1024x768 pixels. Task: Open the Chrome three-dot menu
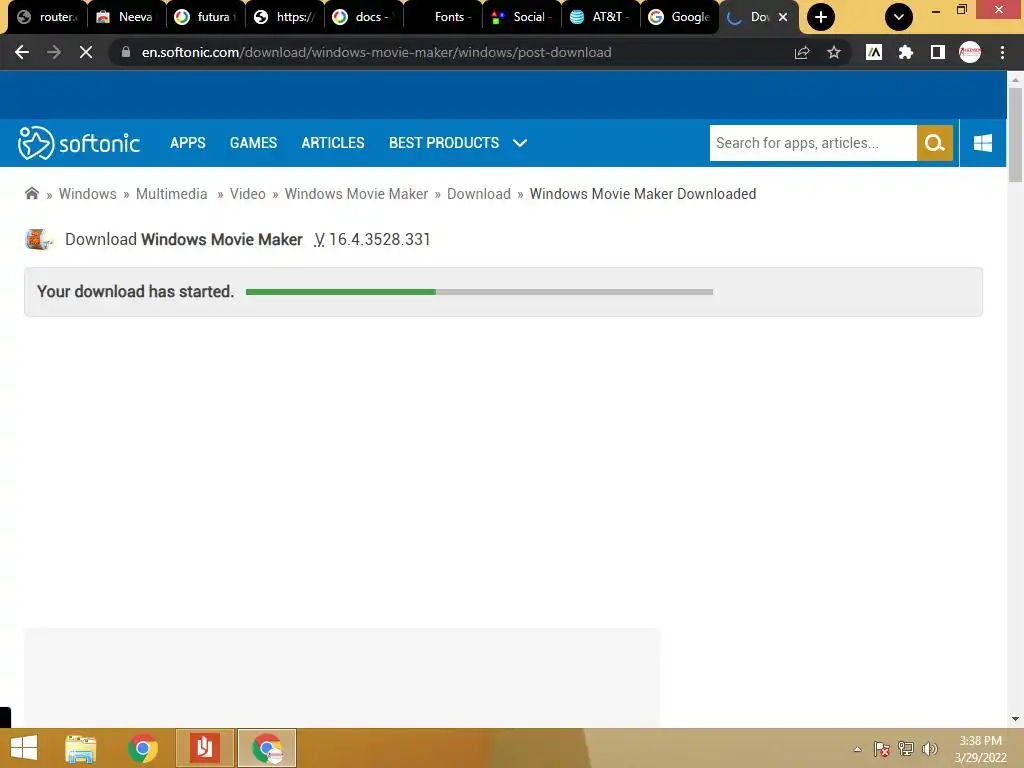[1002, 52]
